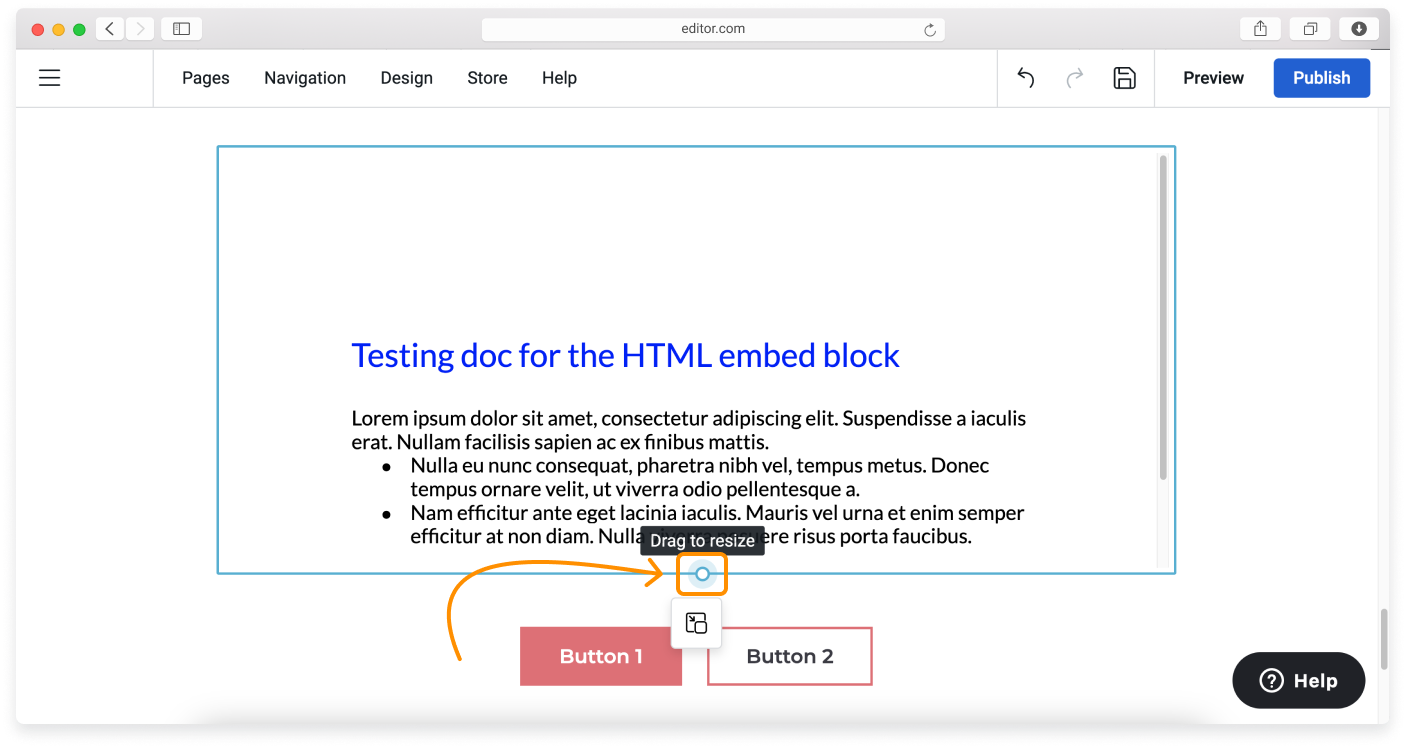
Task: Click the browser forward arrow
Action: (x=140, y=29)
